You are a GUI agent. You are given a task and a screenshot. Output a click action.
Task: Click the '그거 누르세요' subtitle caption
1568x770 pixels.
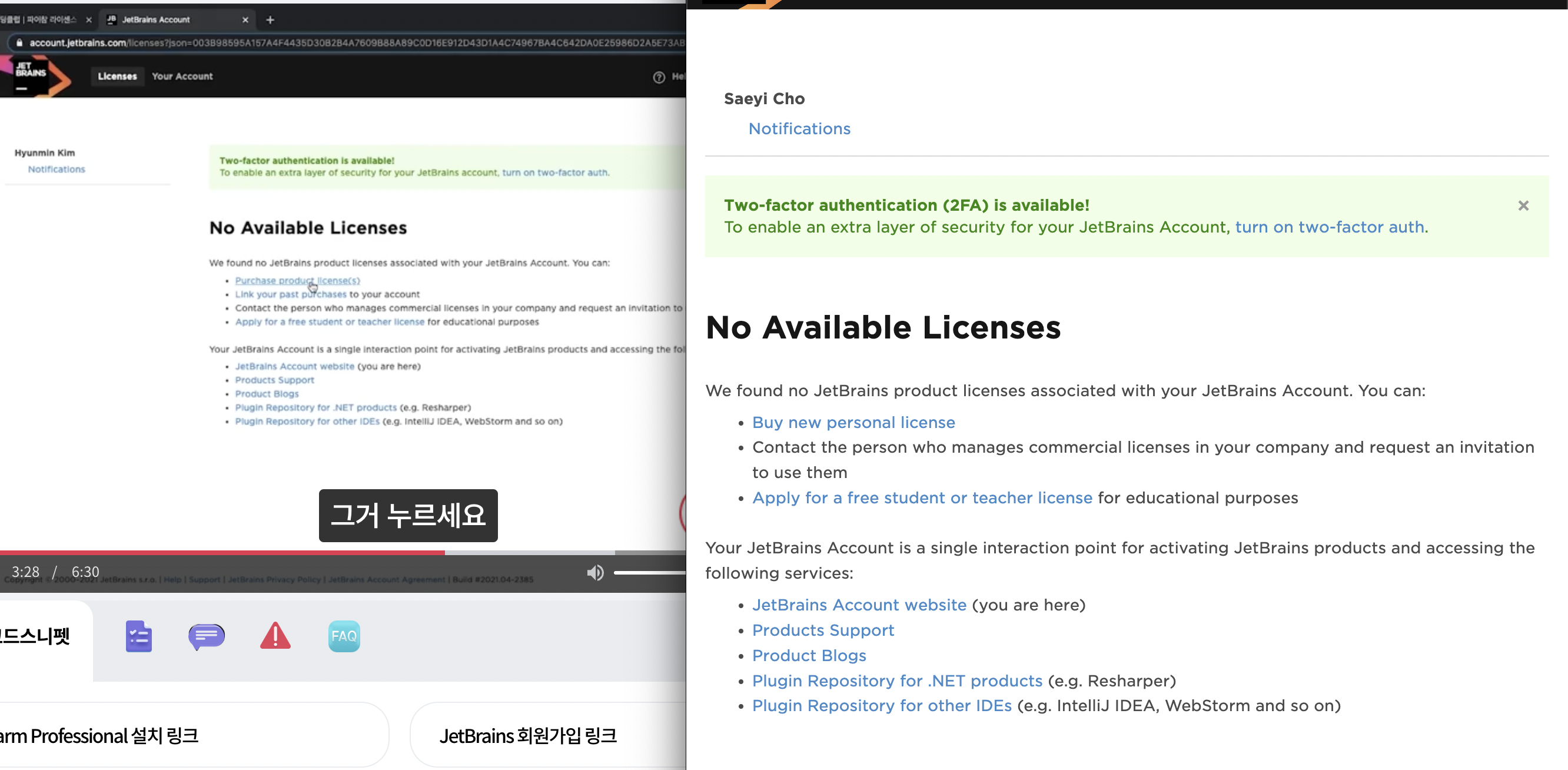point(408,516)
